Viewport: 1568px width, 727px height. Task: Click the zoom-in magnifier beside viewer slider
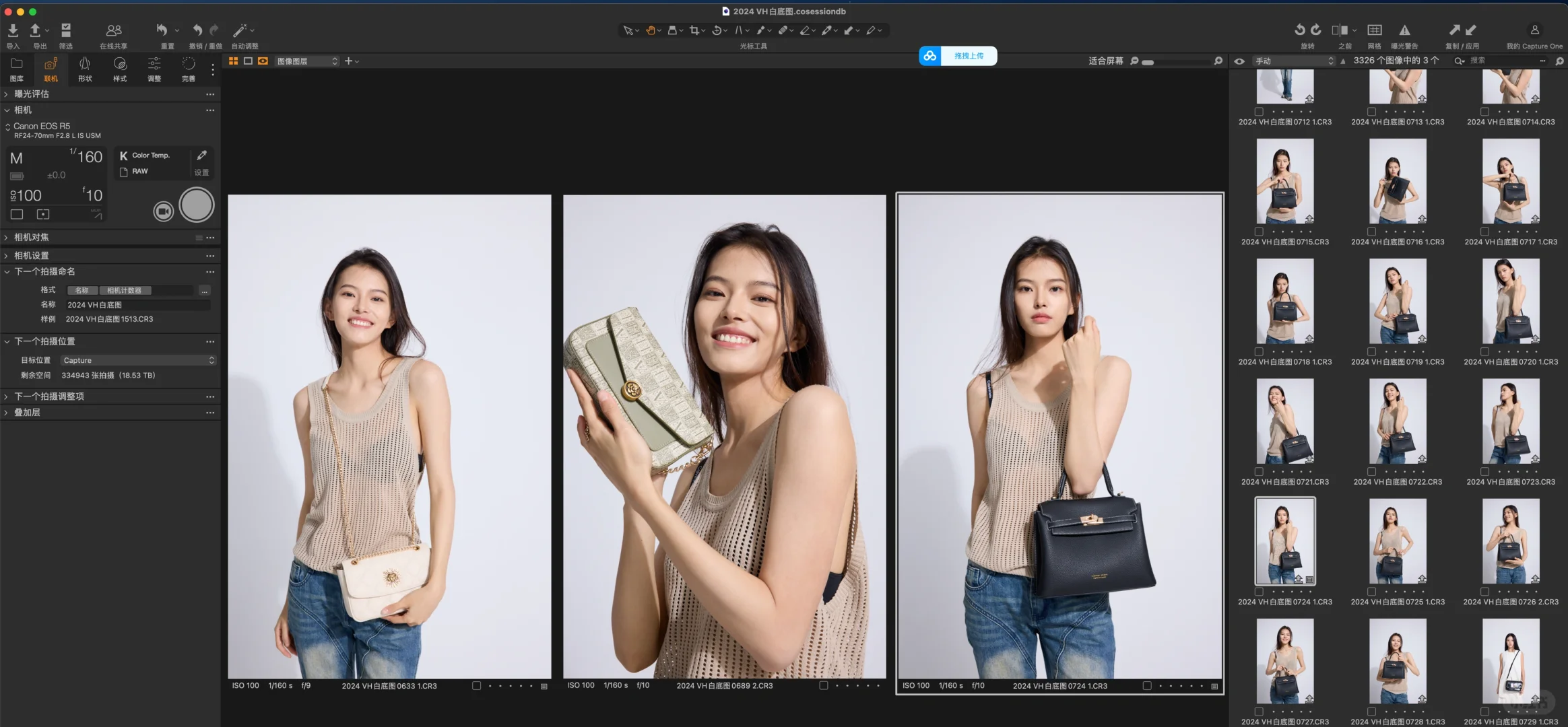(x=1218, y=61)
